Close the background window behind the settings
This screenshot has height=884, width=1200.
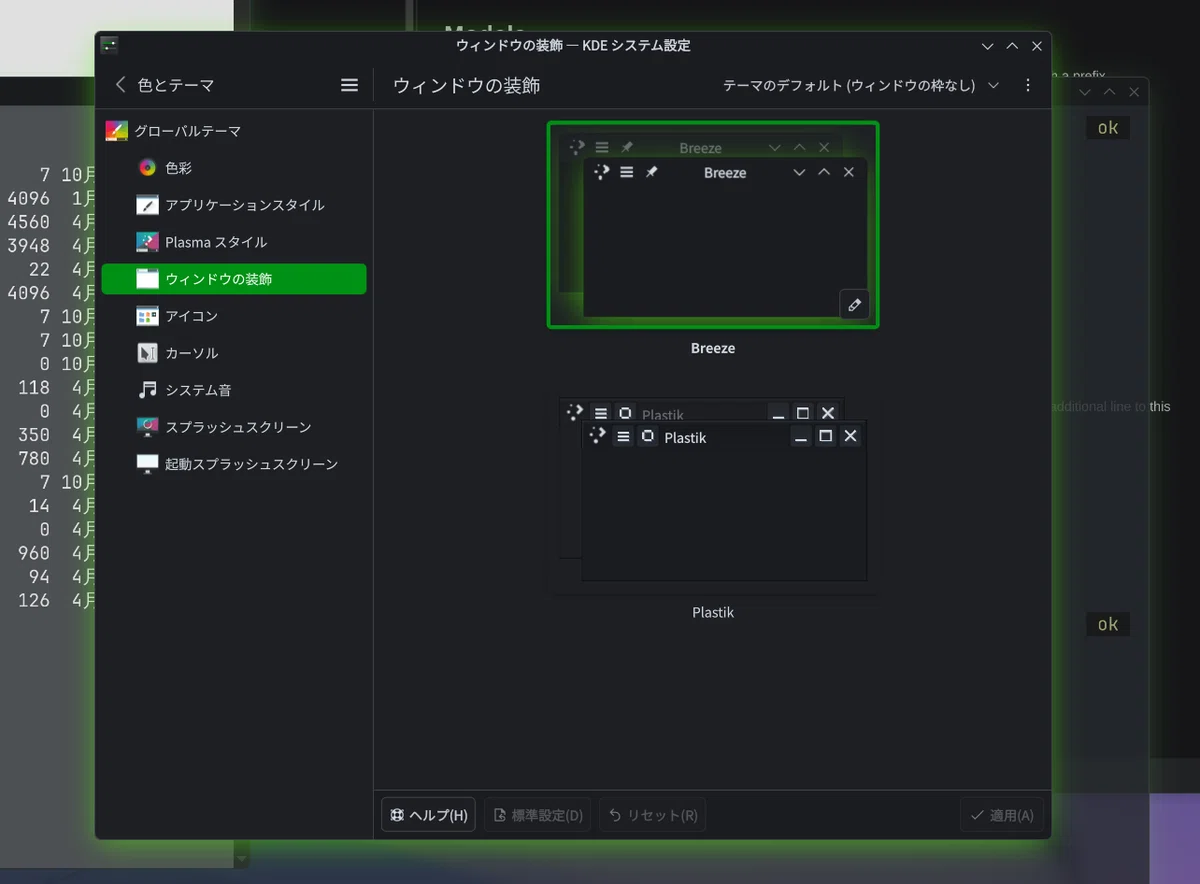pyautogui.click(x=1134, y=92)
